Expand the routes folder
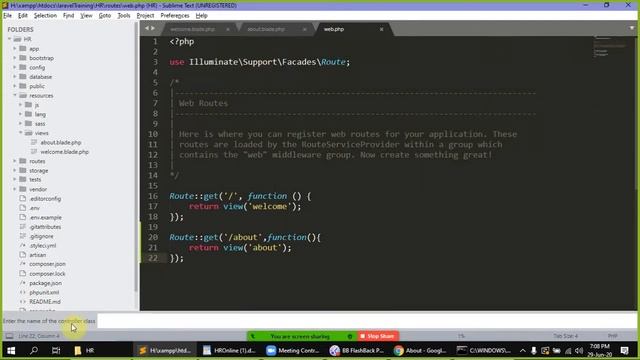Viewport: 640px width, 360px height. pos(15,161)
